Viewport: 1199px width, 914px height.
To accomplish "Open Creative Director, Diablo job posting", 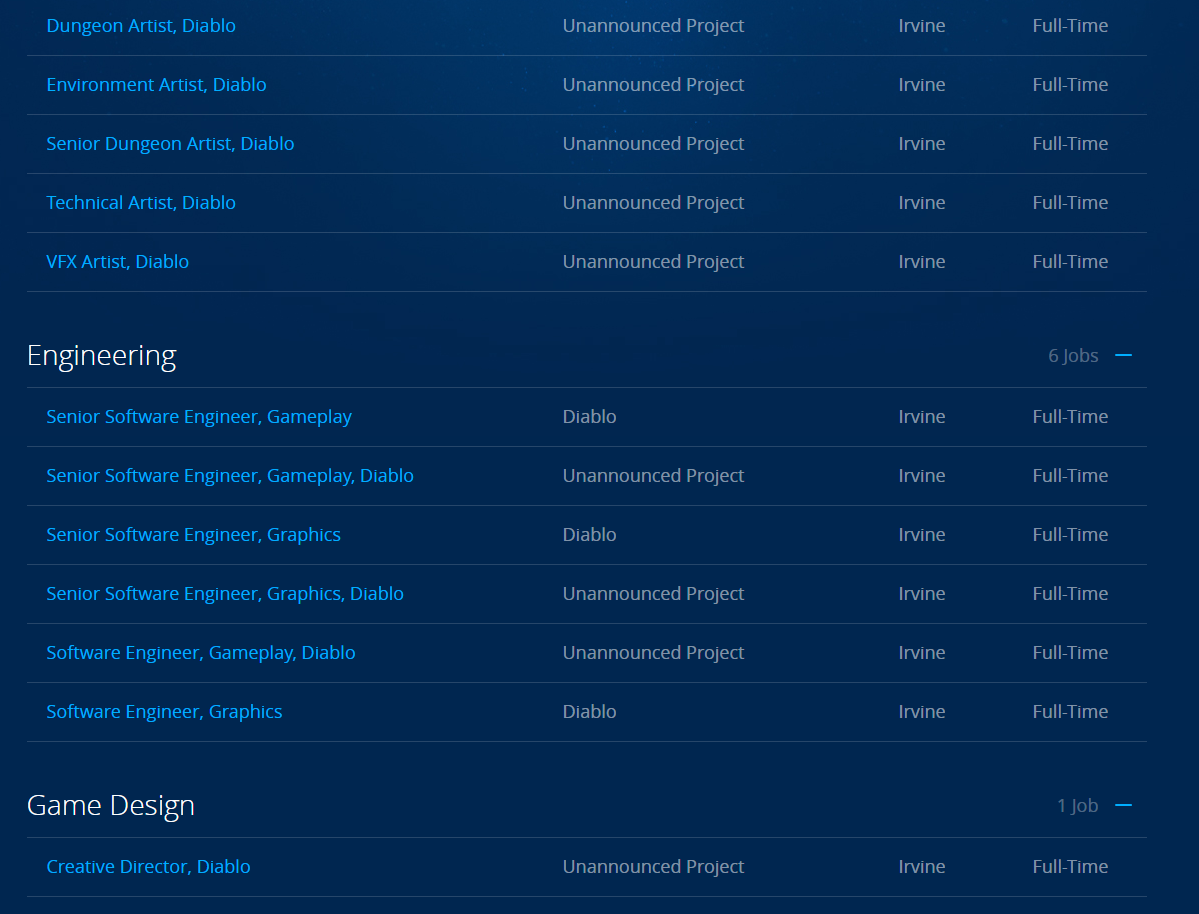I will point(148,866).
